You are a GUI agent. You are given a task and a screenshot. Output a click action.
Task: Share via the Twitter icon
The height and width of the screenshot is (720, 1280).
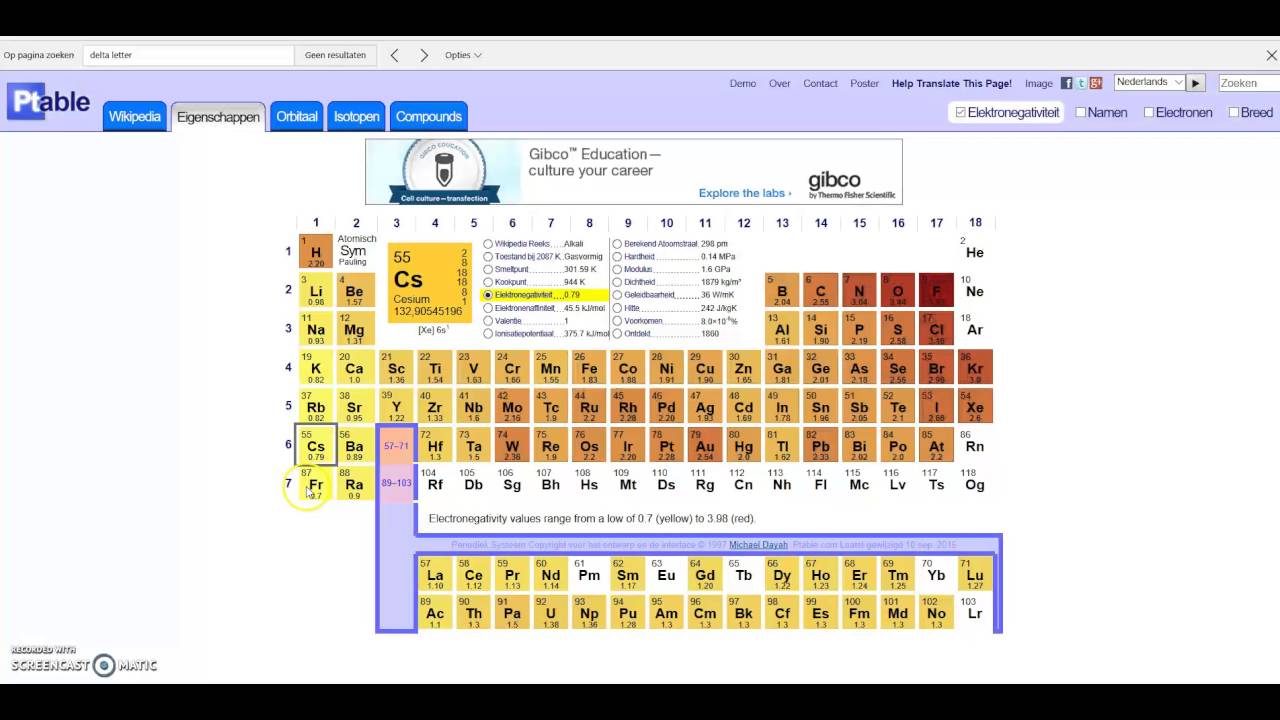(1081, 83)
